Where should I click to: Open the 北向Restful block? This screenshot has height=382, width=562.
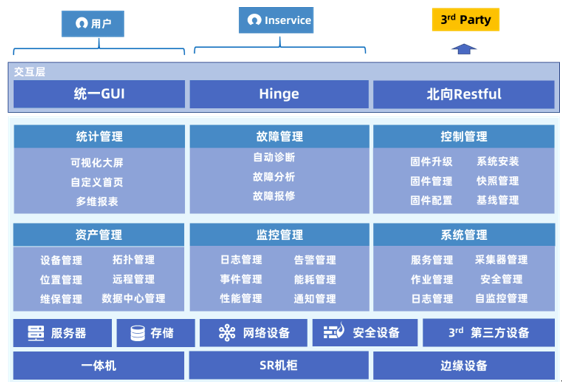pos(464,94)
